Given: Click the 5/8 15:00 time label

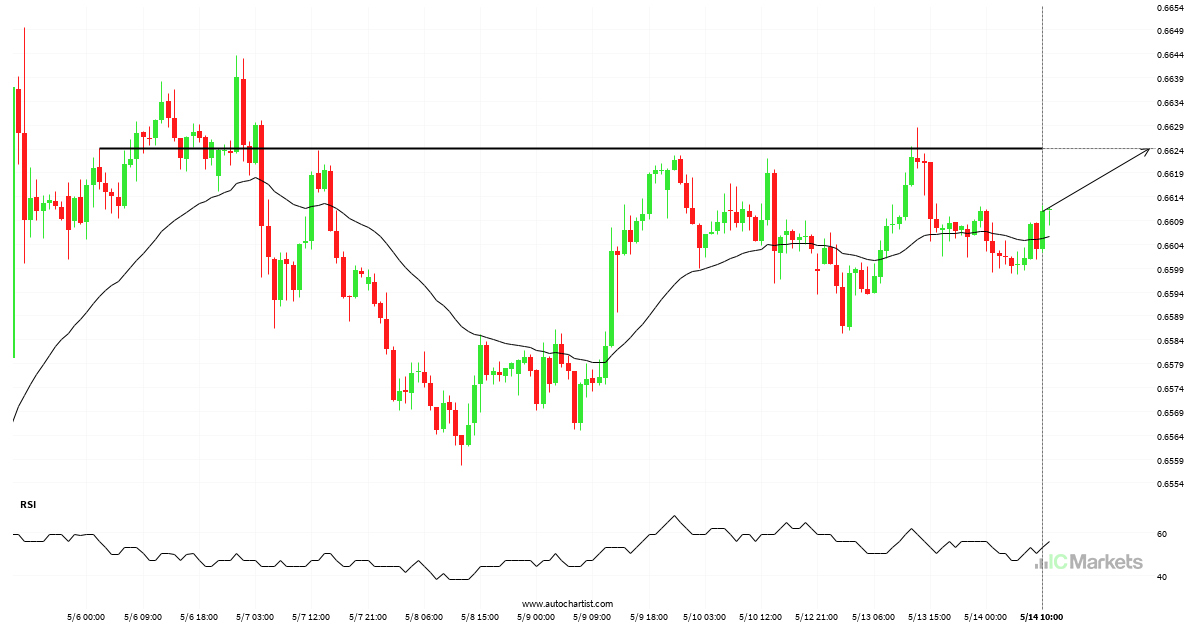Looking at the screenshot, I should (481, 617).
